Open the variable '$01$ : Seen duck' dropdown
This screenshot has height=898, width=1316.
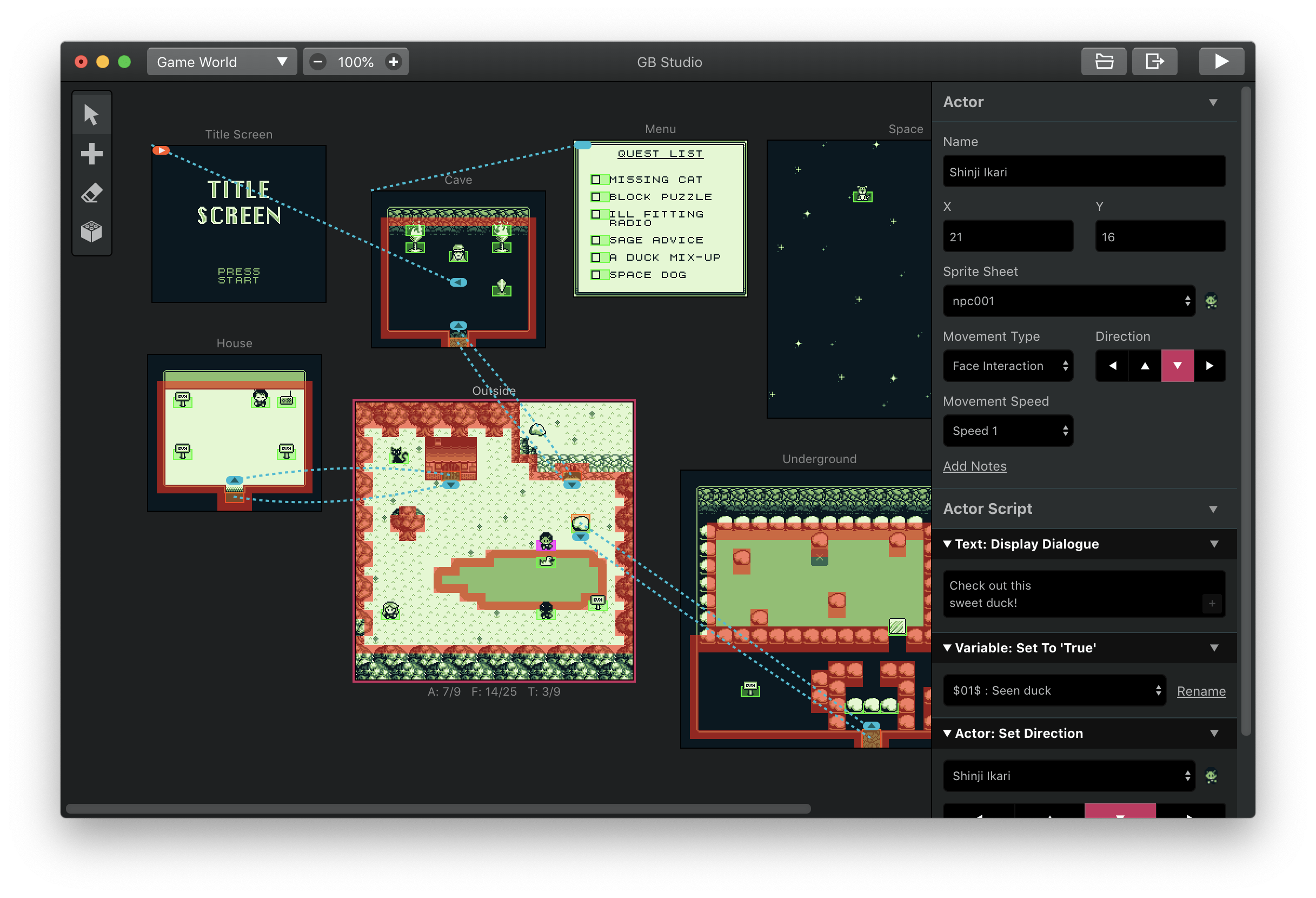(x=1054, y=690)
